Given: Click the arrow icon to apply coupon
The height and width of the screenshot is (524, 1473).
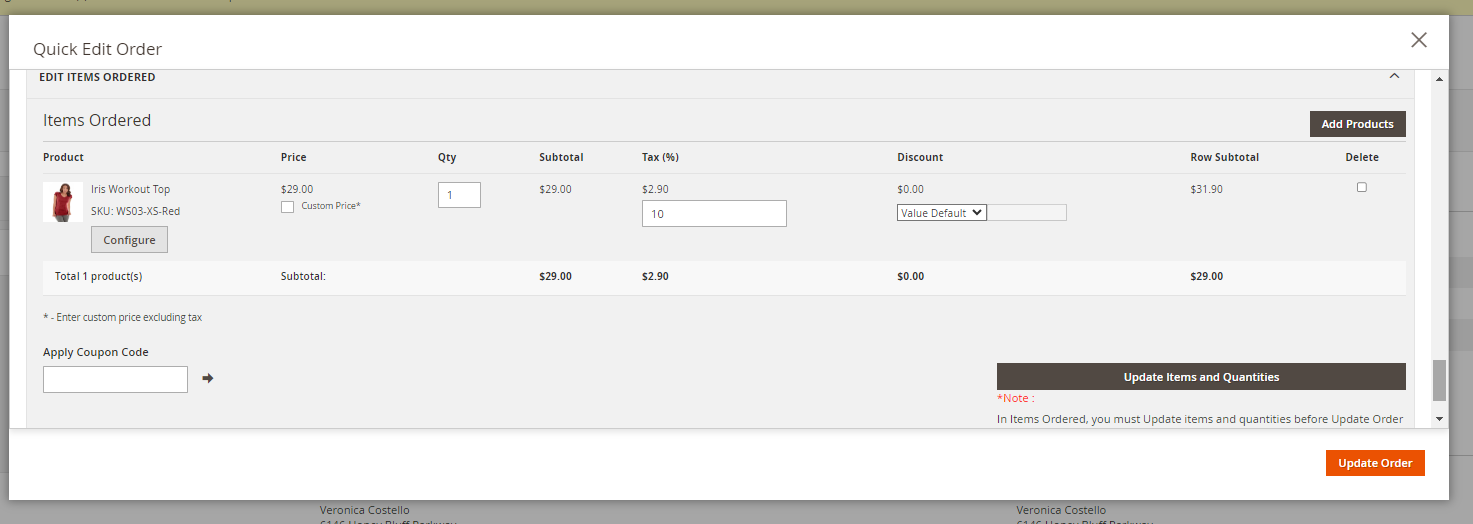Looking at the screenshot, I should pos(208,378).
